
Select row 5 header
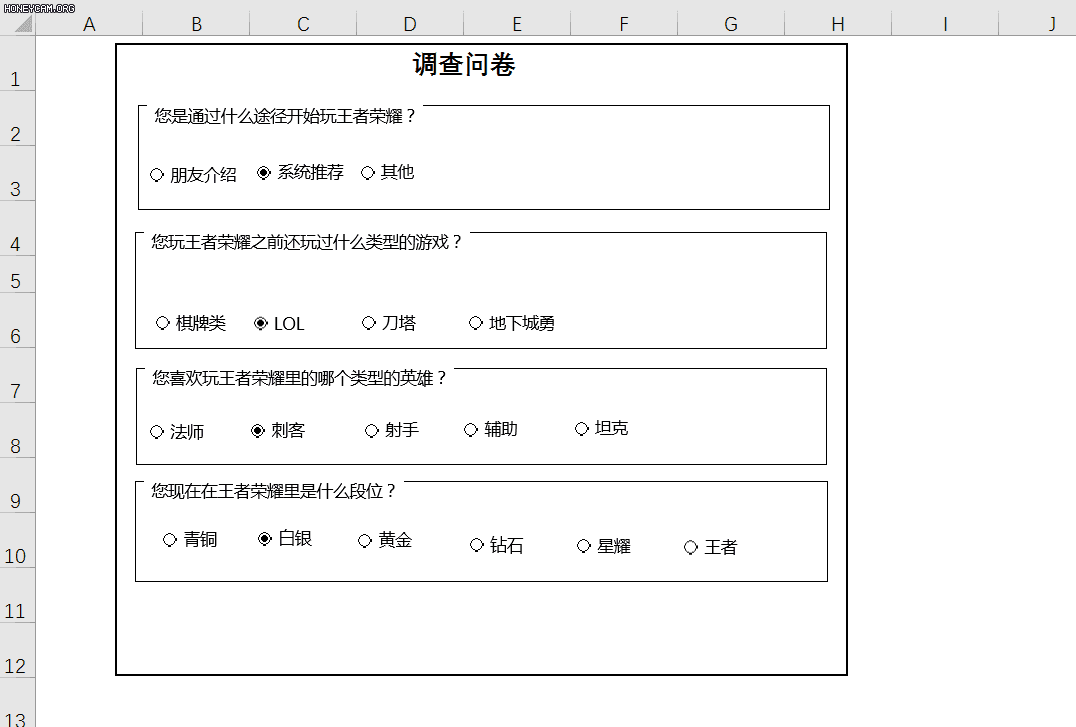17,280
